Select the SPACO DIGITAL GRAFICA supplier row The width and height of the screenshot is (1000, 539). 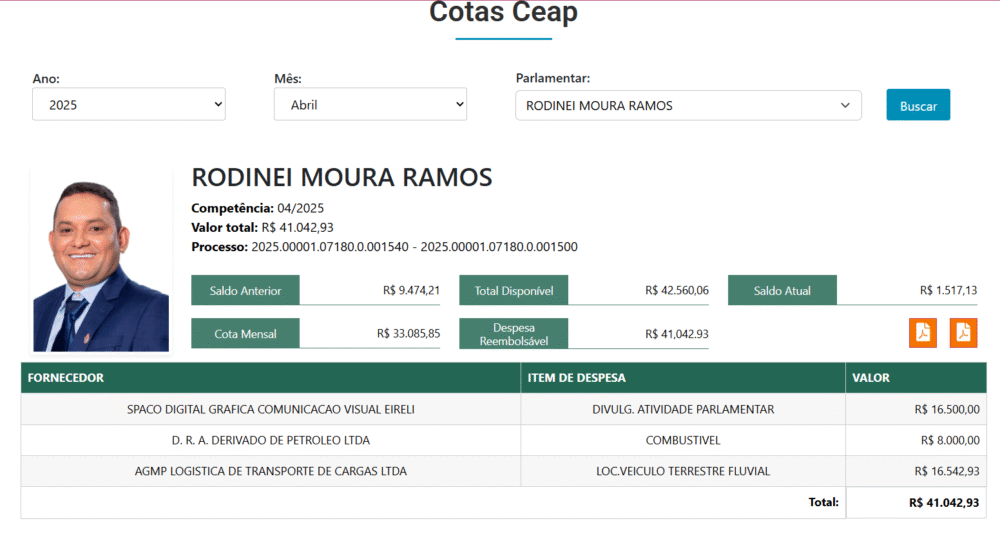270,409
